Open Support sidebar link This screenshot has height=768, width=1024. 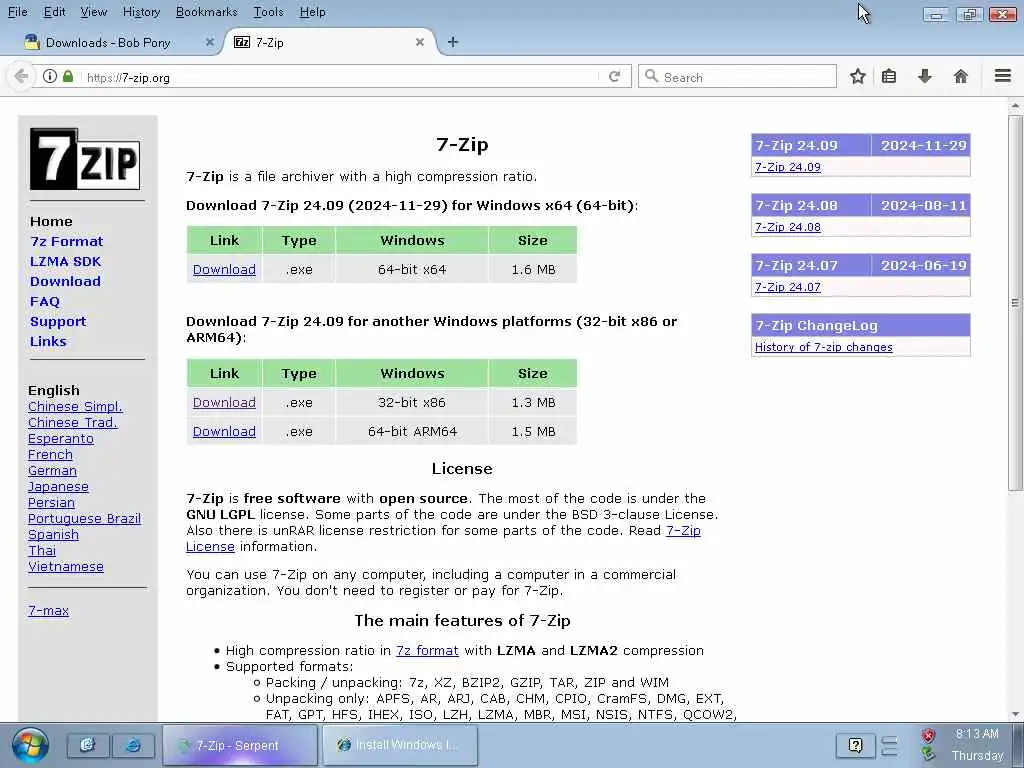coord(57,321)
